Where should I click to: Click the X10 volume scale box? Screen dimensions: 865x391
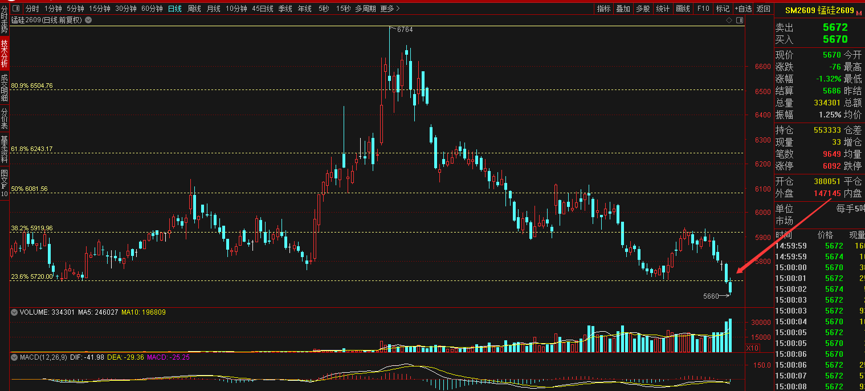pos(751,348)
